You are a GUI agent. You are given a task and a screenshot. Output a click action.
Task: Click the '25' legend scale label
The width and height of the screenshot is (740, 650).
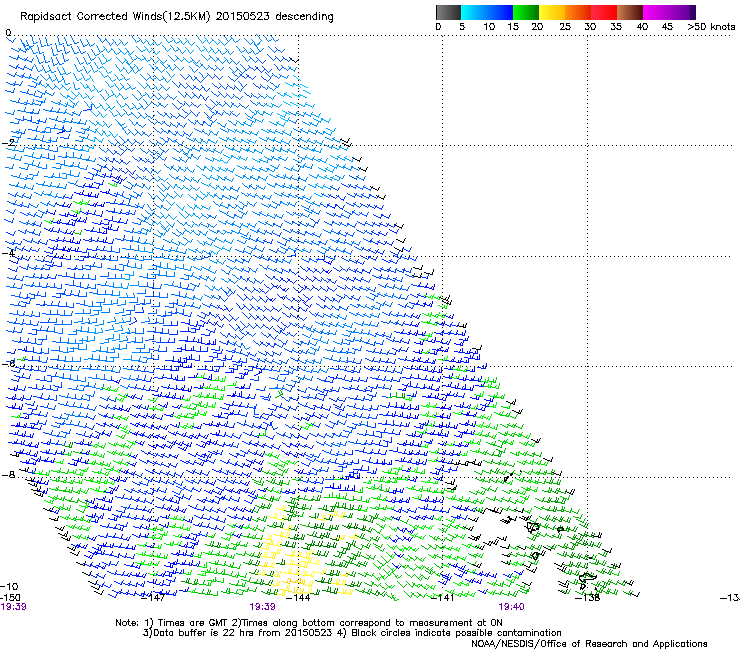pos(565,27)
